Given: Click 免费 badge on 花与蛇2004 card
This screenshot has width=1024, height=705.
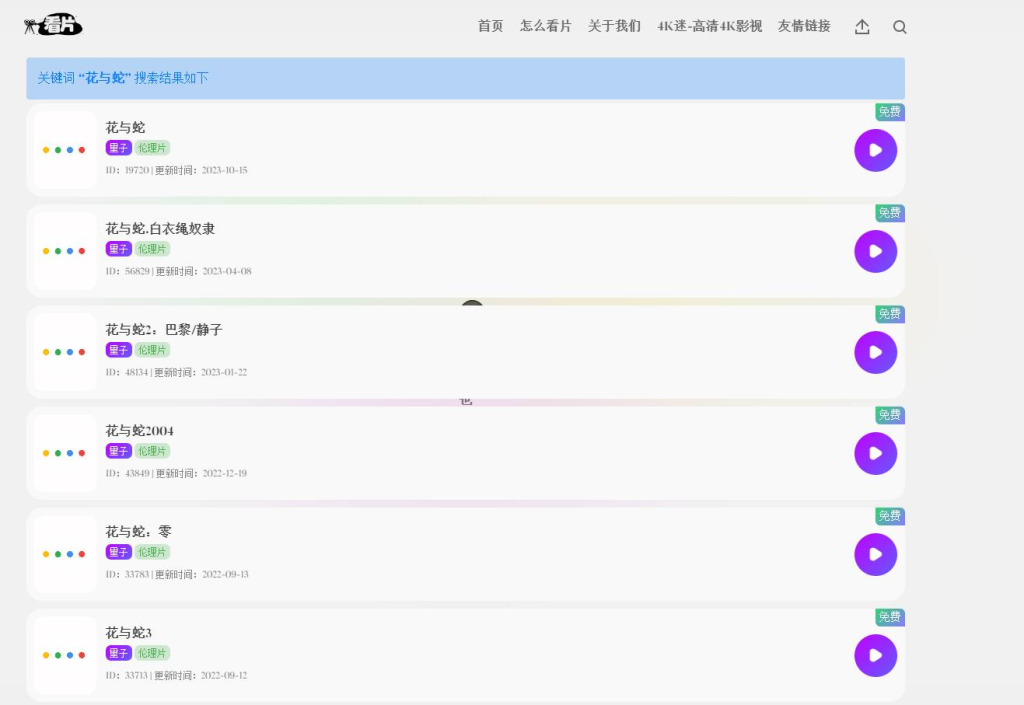Looking at the screenshot, I should coord(889,415).
